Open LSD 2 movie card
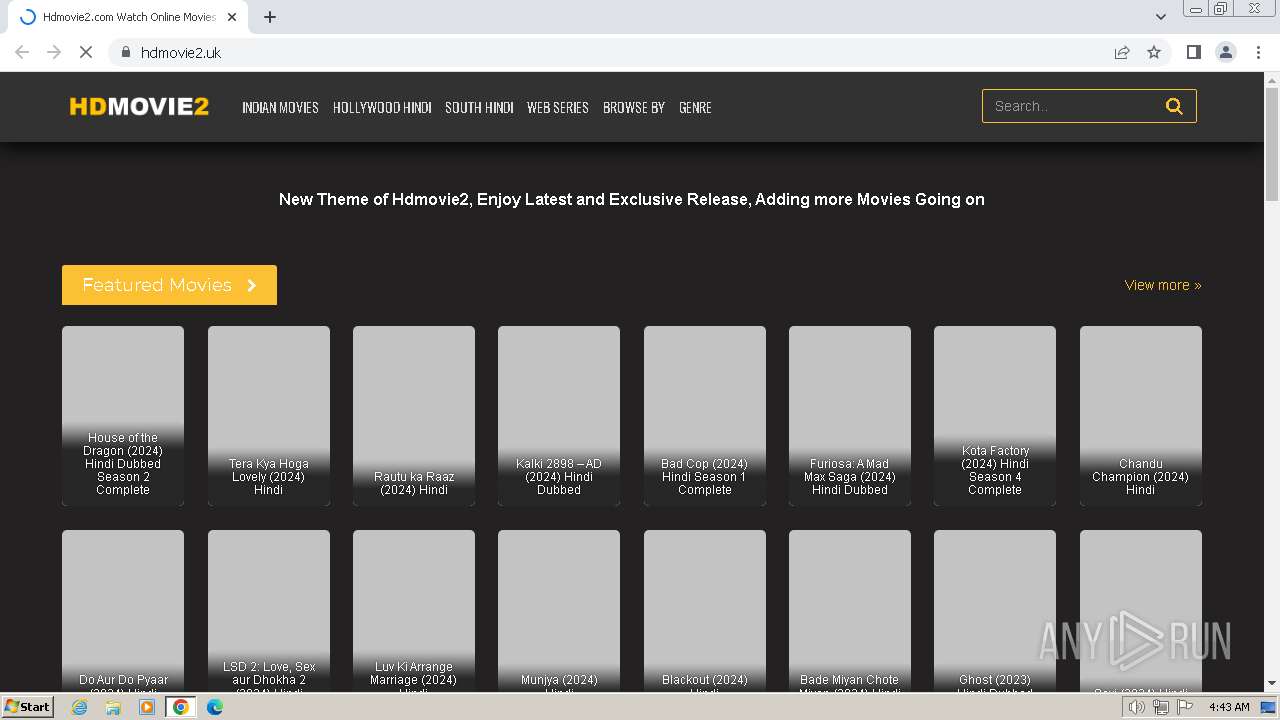Screen dimensions: 1280x720 tap(269, 610)
